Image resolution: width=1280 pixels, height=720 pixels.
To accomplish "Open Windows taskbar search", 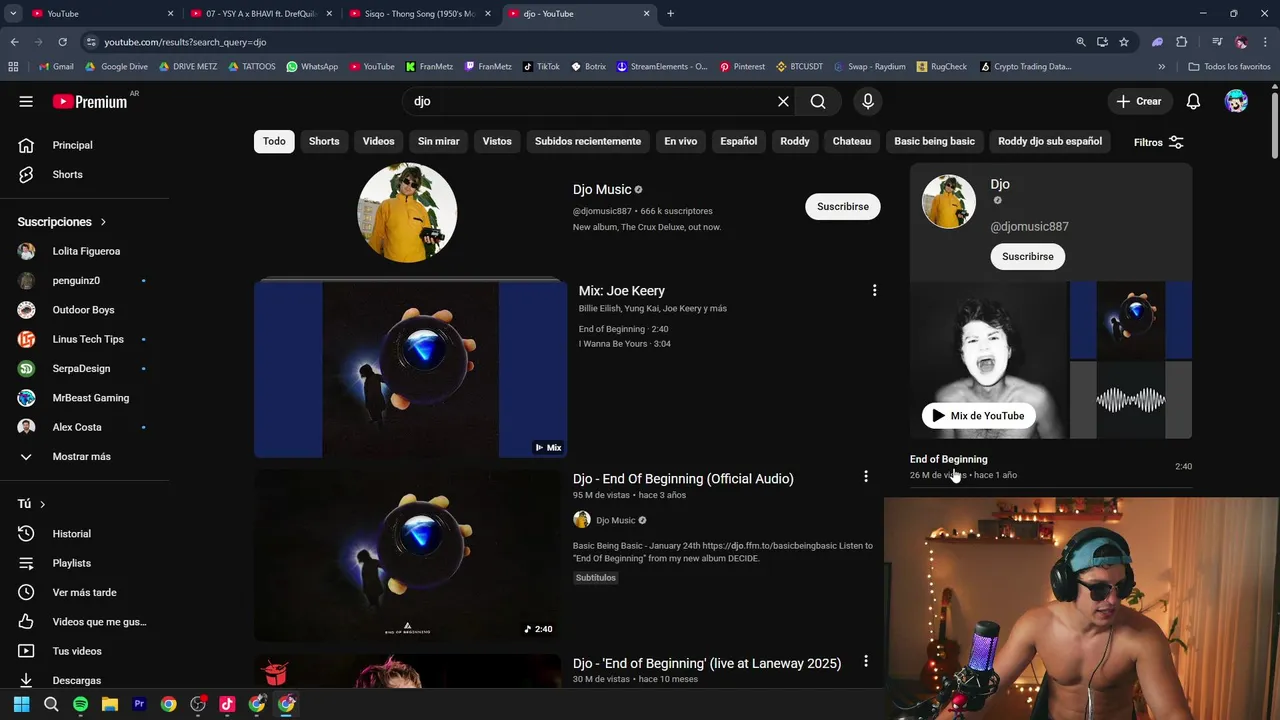I will (51, 704).
